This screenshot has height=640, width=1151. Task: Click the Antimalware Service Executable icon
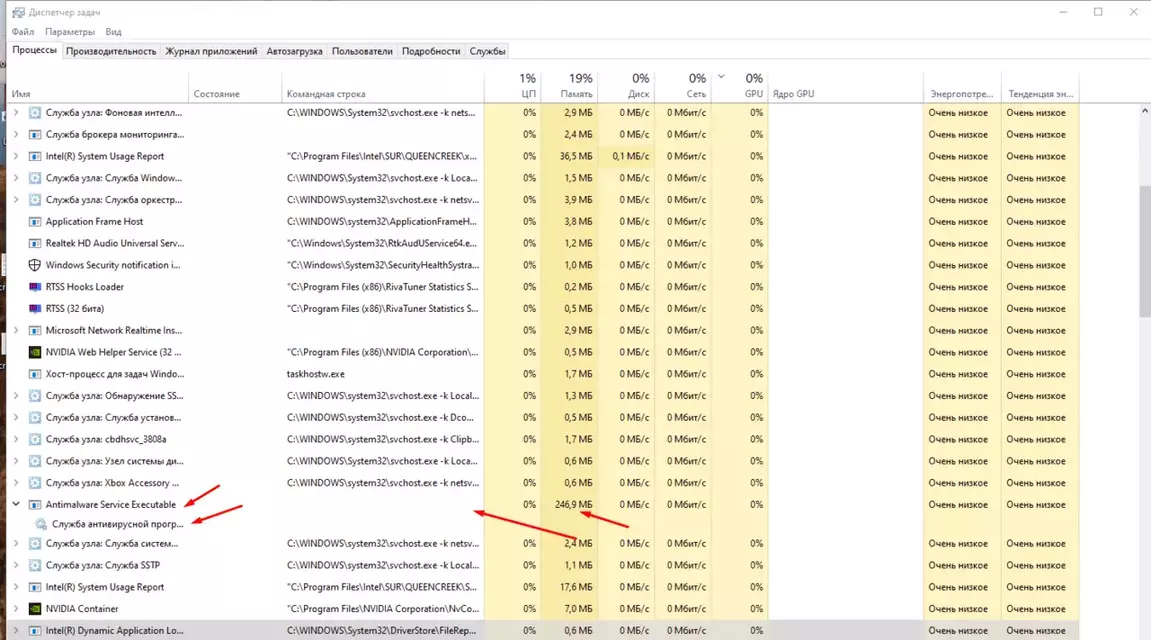35,505
